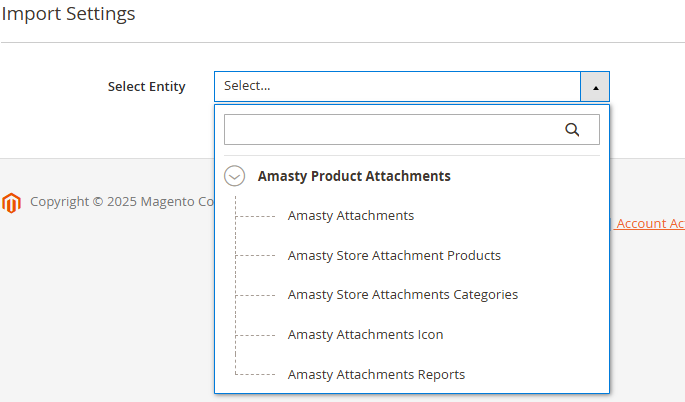Pick Amasty Store Attachments Categories option

pos(403,295)
